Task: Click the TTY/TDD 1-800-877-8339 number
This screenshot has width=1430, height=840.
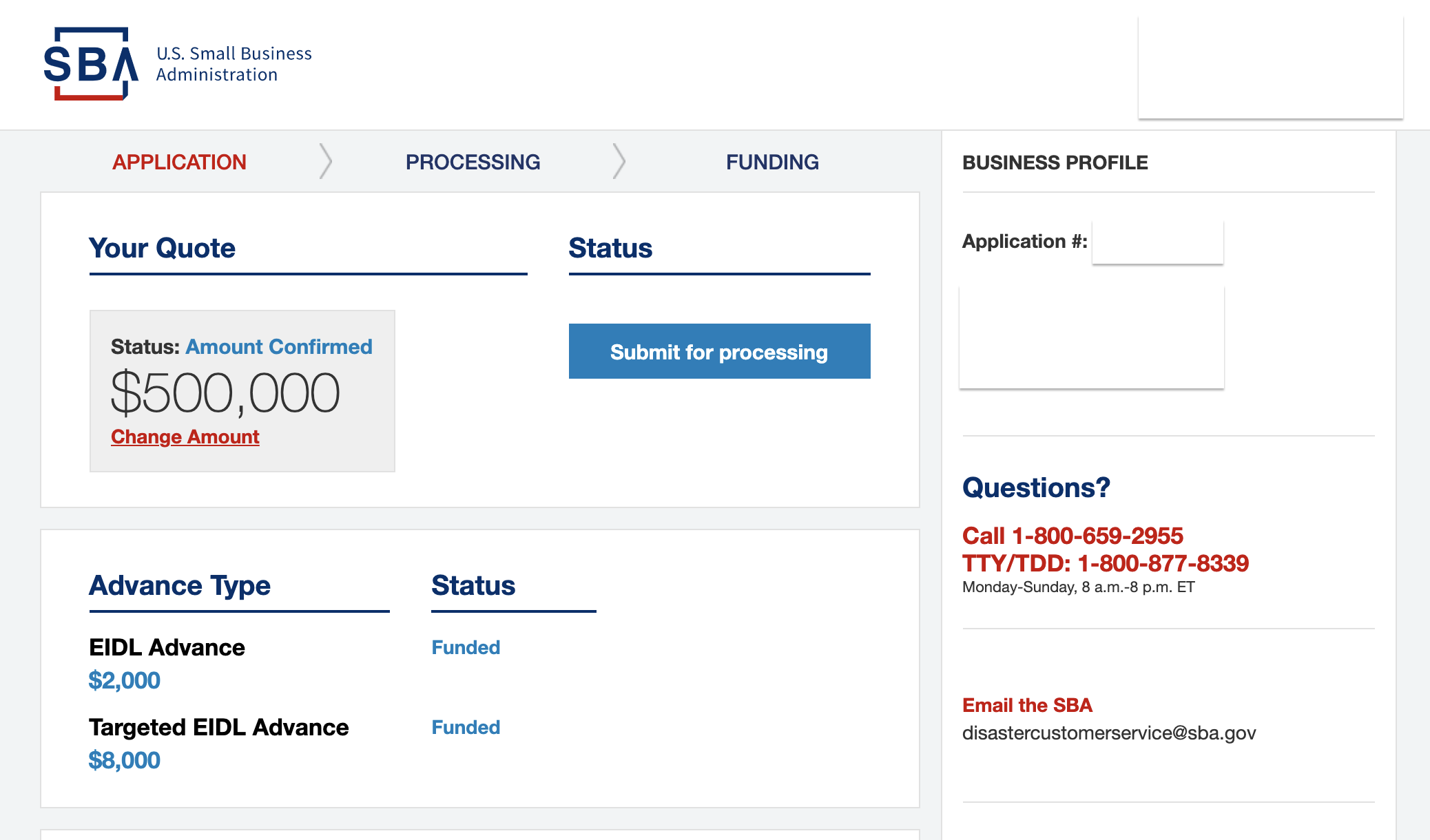Action: 1106,563
